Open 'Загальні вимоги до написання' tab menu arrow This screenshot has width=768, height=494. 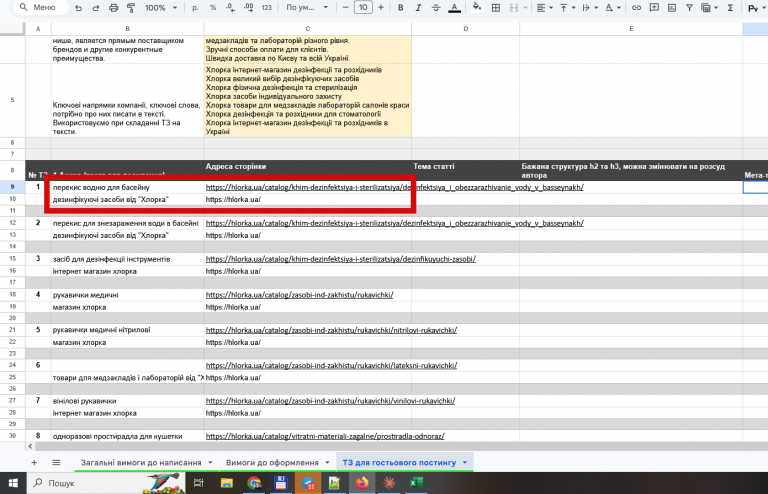pos(210,462)
